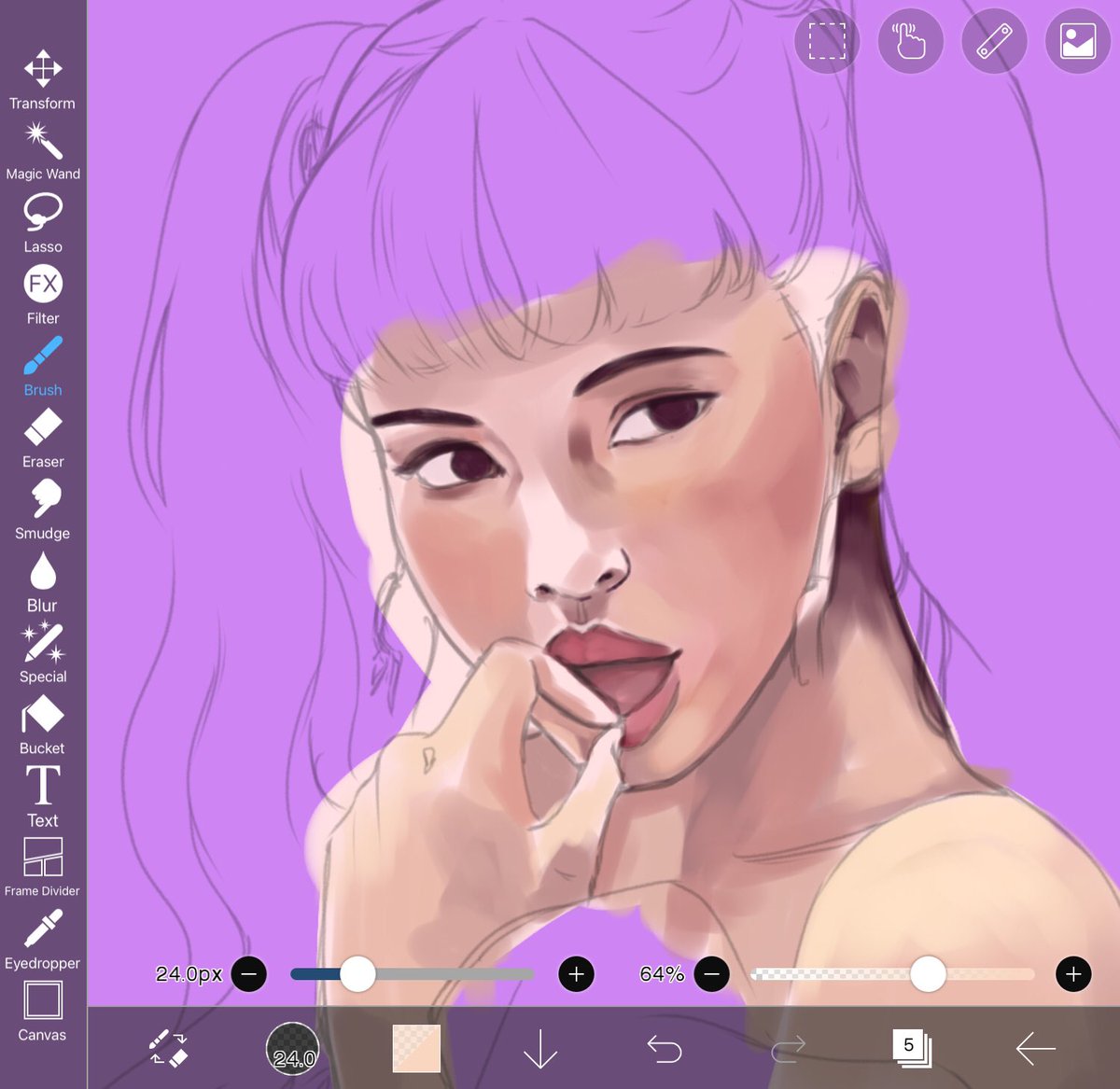
Task: Toggle the stabilizer hand icon
Action: coord(910,42)
